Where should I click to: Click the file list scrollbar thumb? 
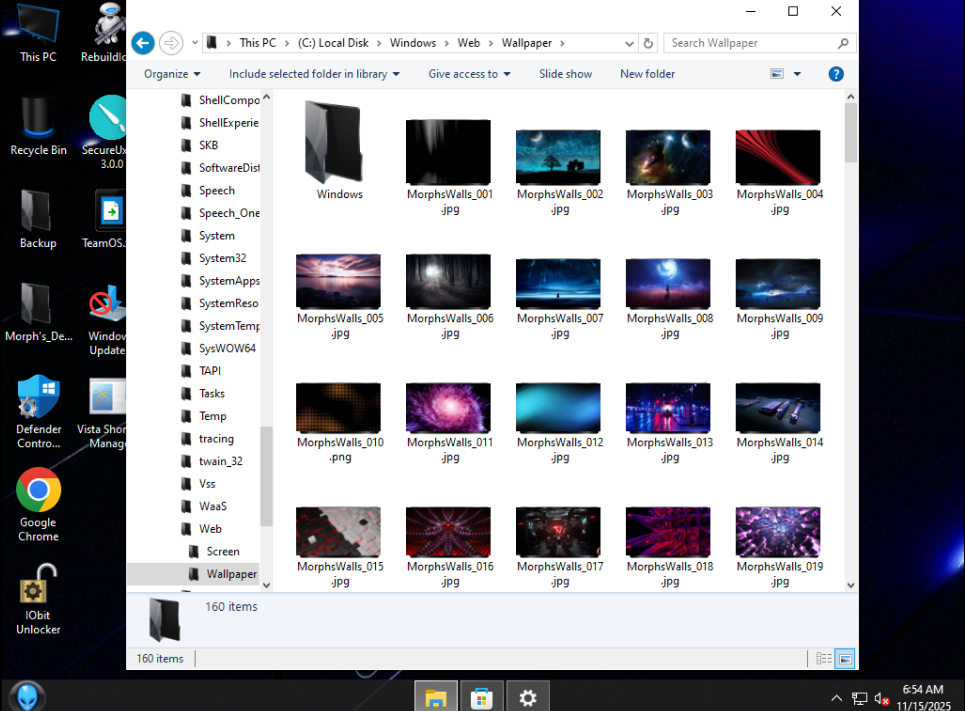point(851,132)
